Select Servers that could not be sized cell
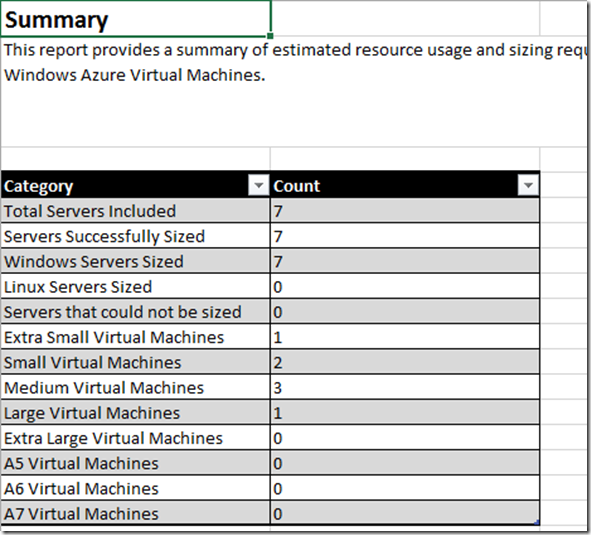Screen dimensions: 591x535 click(x=135, y=312)
